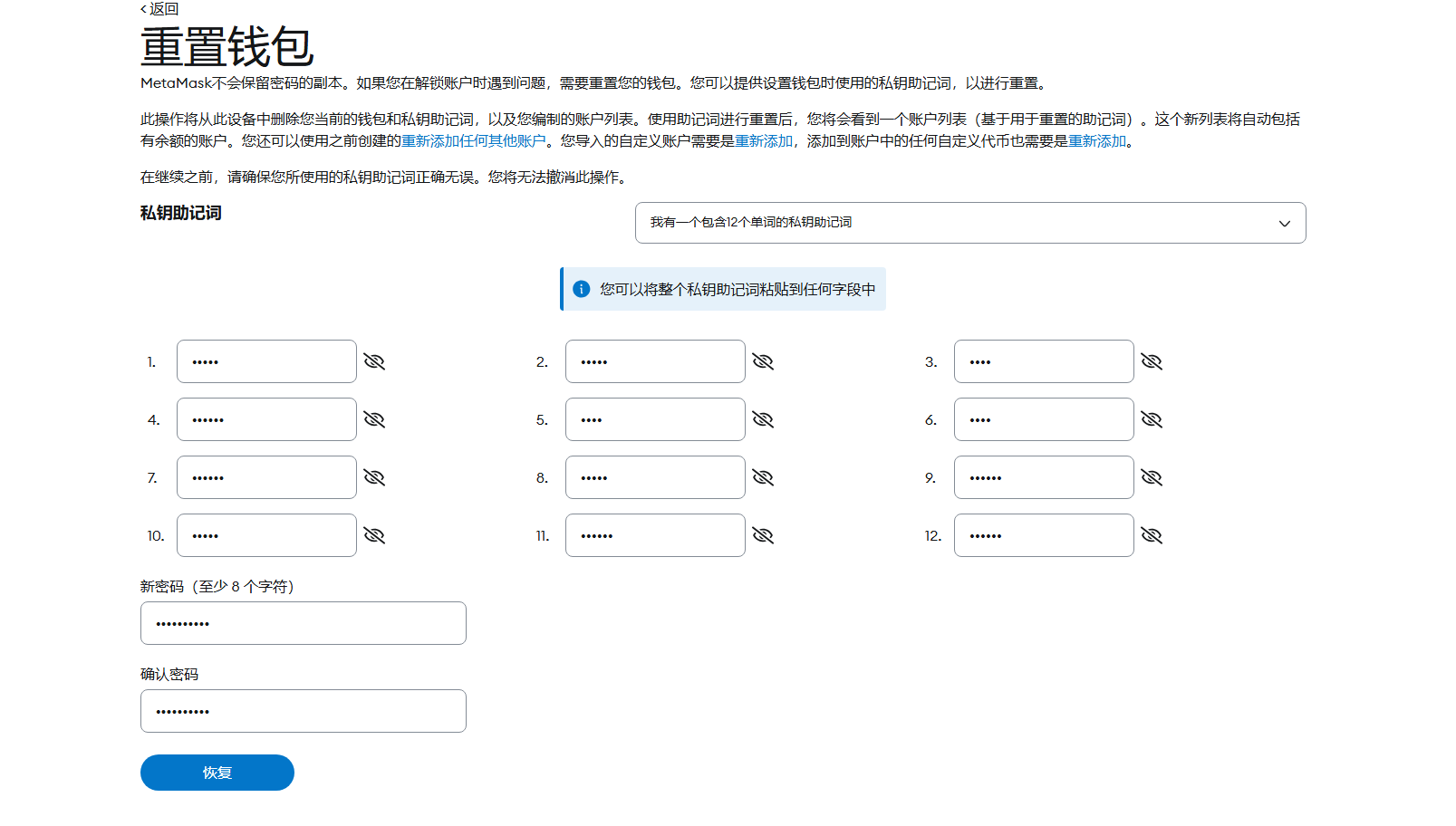Toggle visibility of word 6

pos(1152,419)
